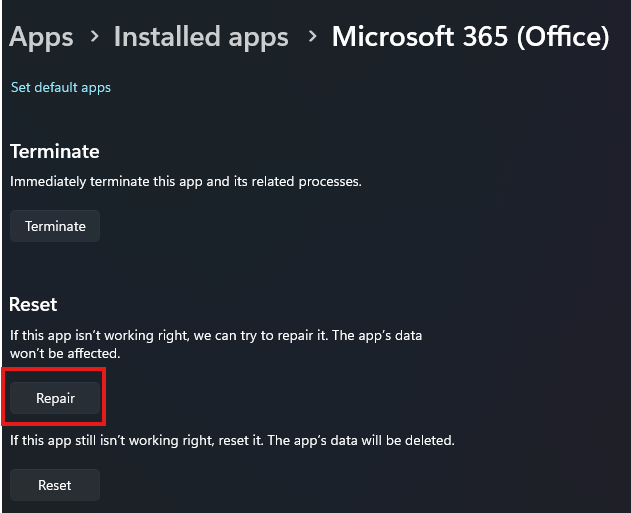Select the Microsoft 365 (Office) page title
This screenshot has height=513, width=631.
click(x=470, y=37)
